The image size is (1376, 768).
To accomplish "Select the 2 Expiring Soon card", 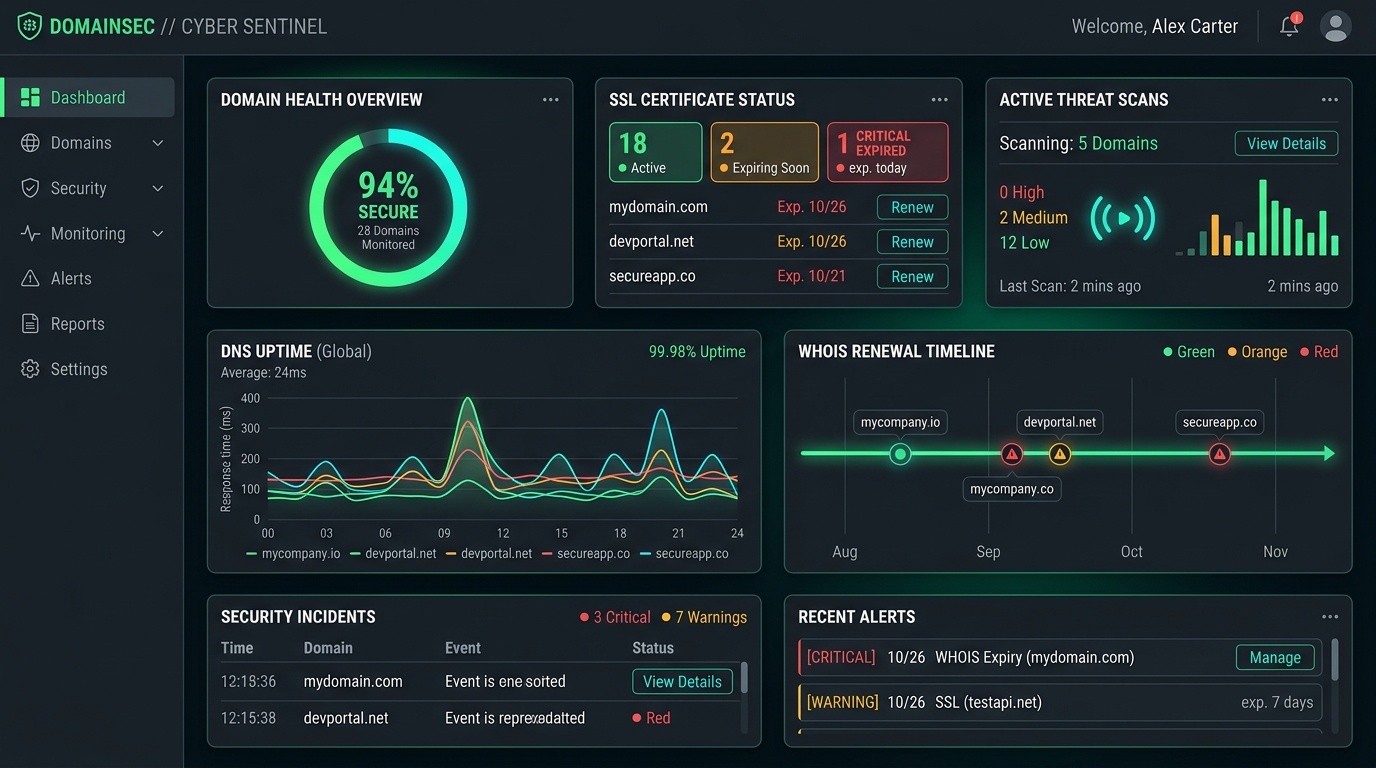I will click(765, 152).
